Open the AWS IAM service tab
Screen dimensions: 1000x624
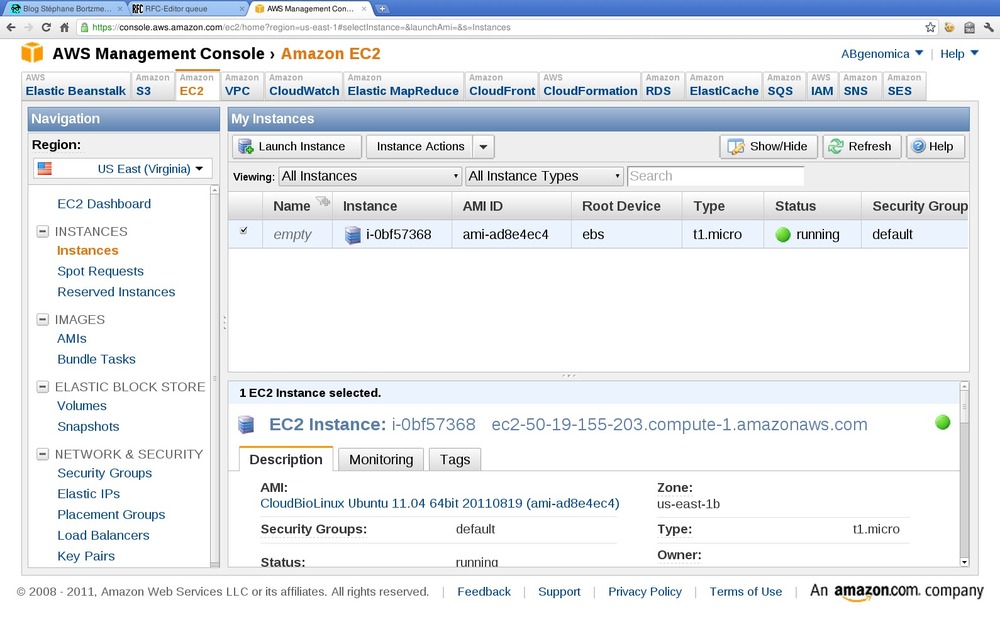coord(822,85)
